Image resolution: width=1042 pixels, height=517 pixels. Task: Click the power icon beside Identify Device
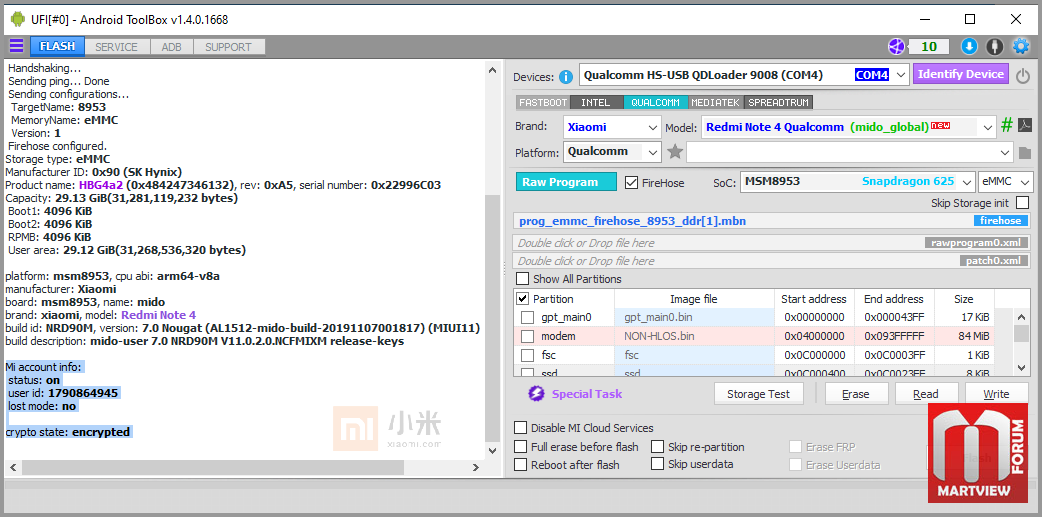[x=1023, y=76]
